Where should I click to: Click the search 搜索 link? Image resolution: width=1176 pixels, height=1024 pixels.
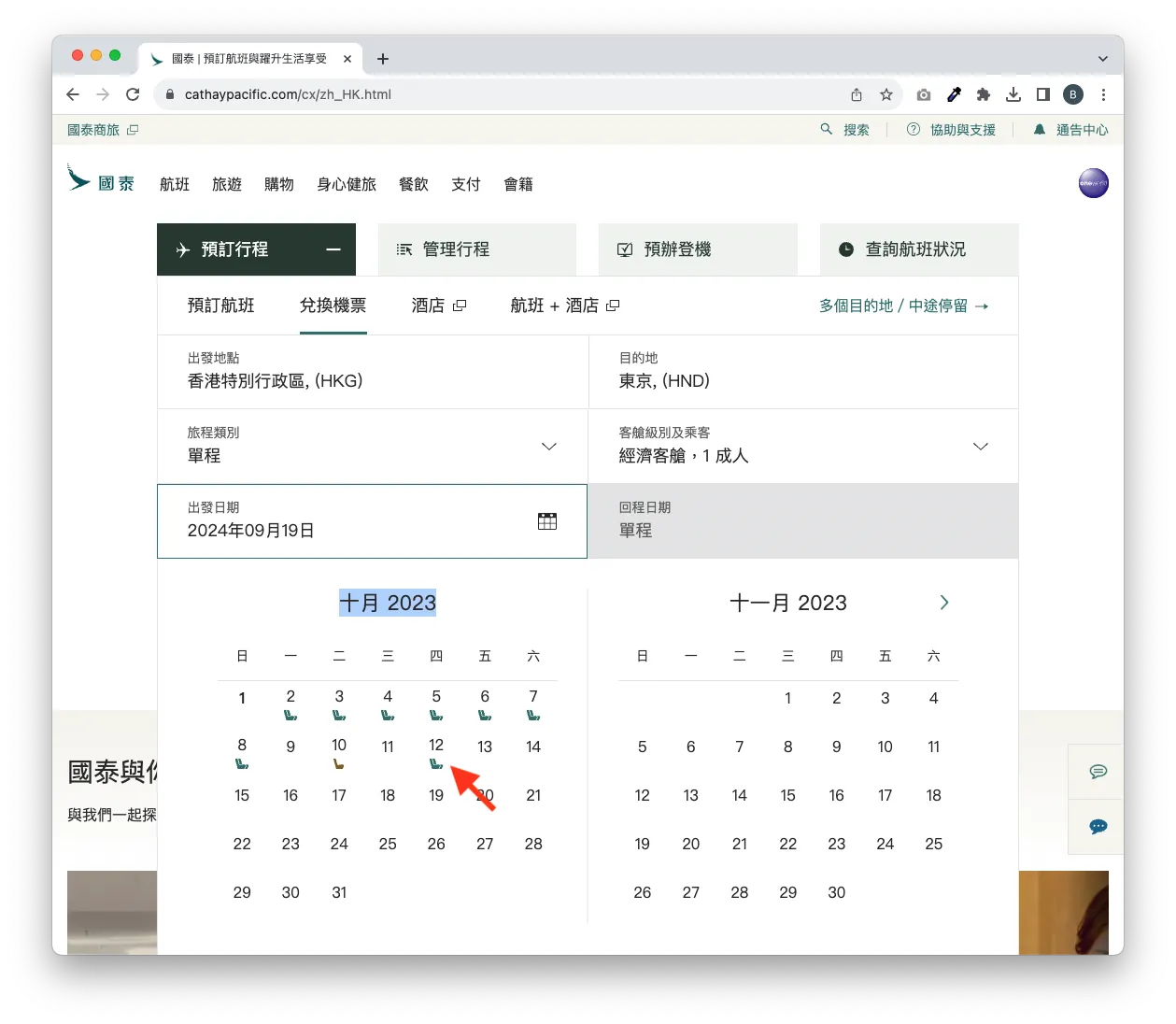point(845,130)
